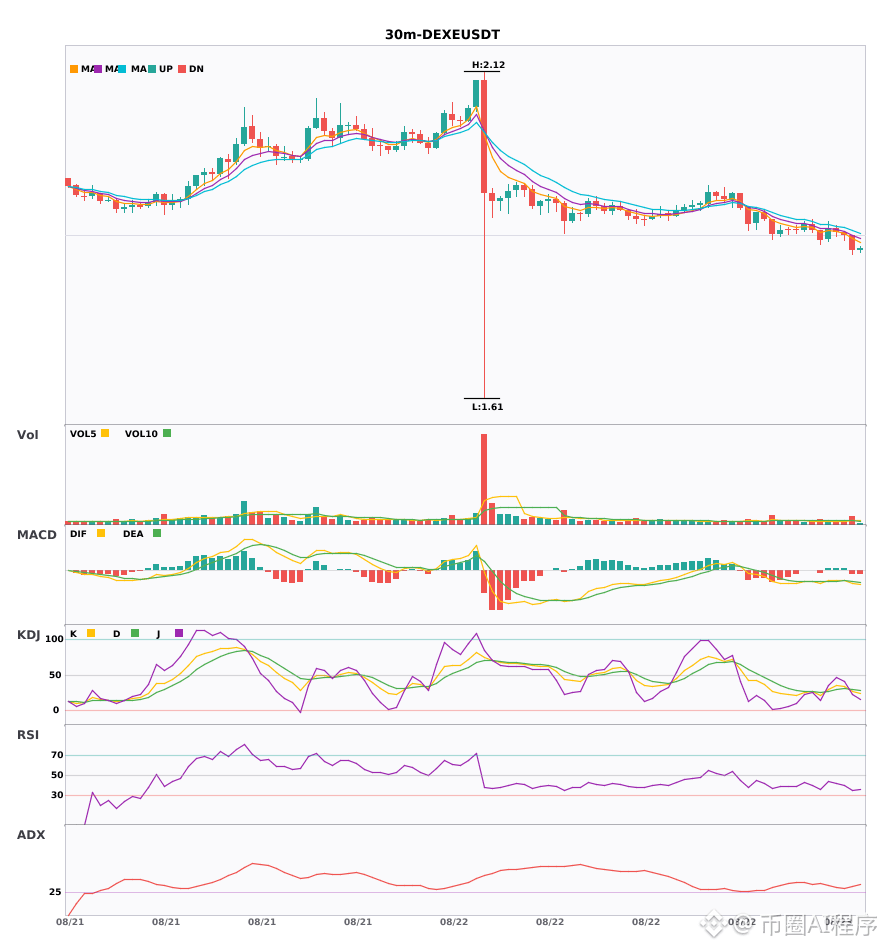Image resolution: width=885 pixels, height=950 pixels.
Task: Click the cyan MA legend swatch
Action: 122,69
